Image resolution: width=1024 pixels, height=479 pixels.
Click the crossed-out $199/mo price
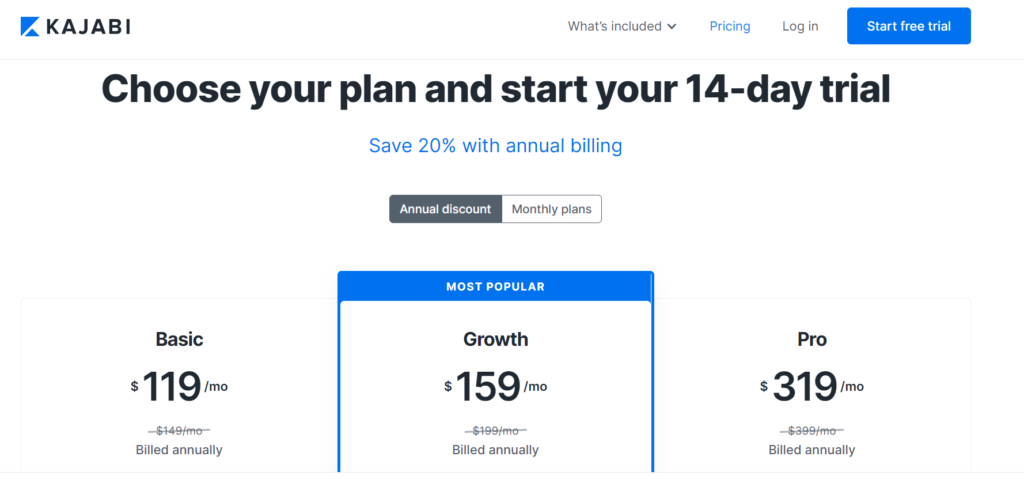point(496,431)
